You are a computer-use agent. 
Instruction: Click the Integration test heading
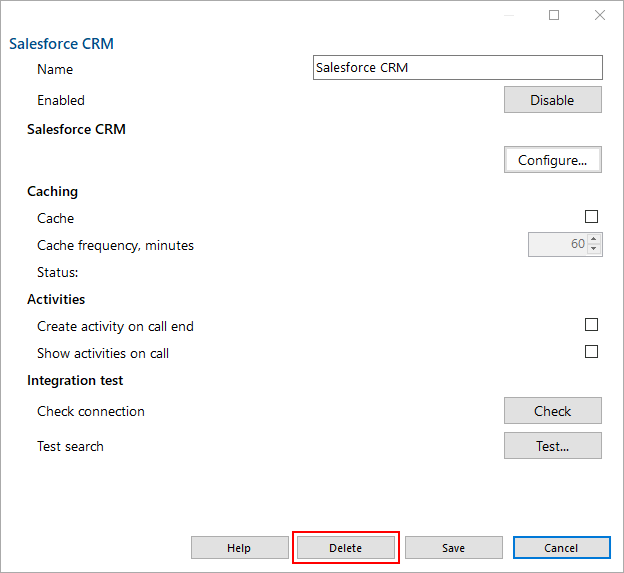[x=75, y=380]
